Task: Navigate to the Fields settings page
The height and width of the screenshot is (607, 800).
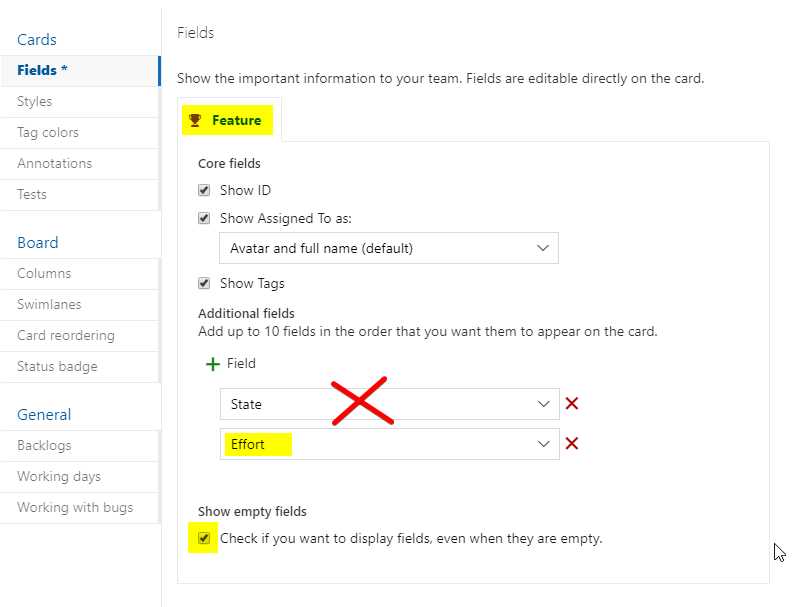Action: 41,71
